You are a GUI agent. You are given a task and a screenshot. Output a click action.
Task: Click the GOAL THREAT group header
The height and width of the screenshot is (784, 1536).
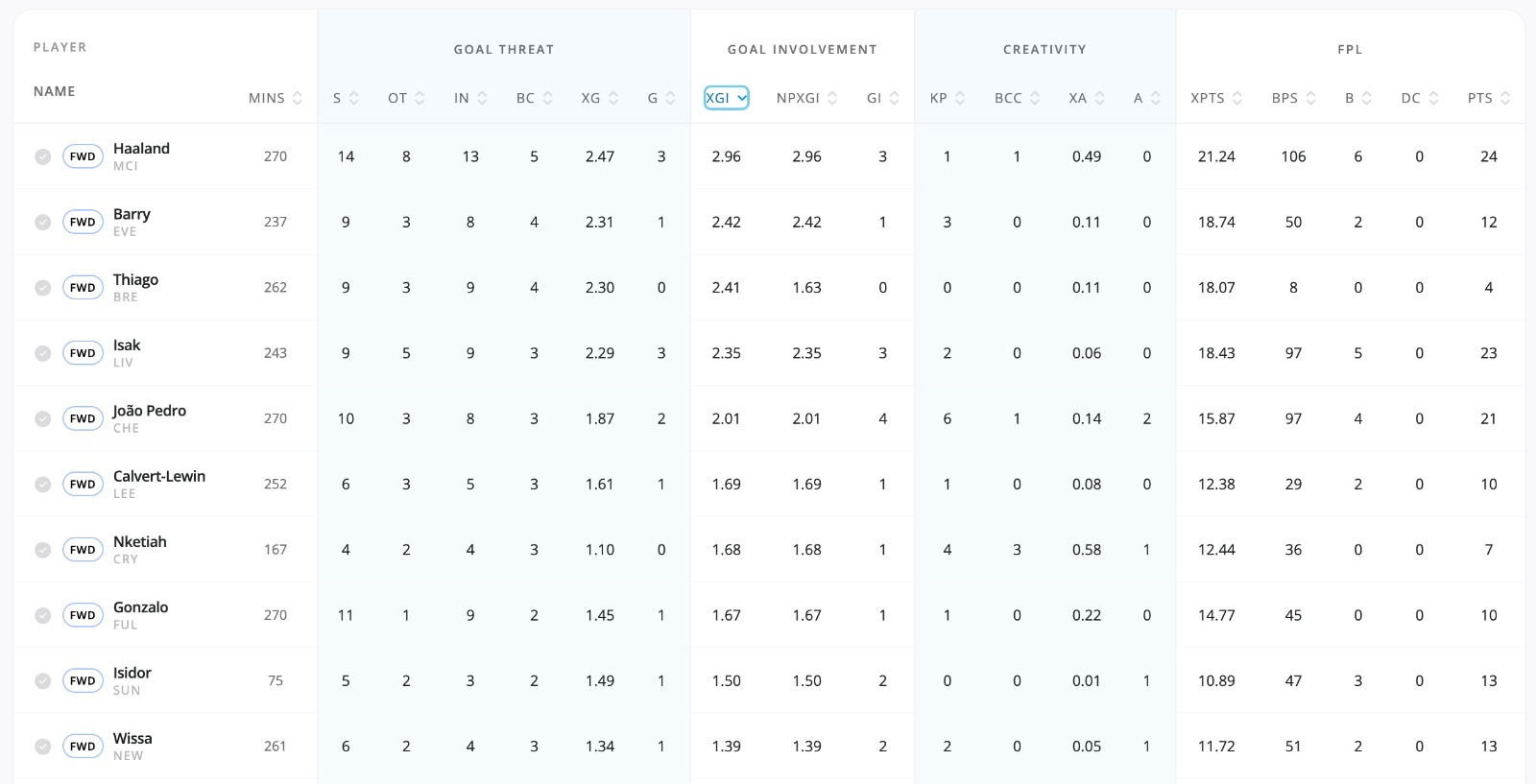pyautogui.click(x=504, y=49)
